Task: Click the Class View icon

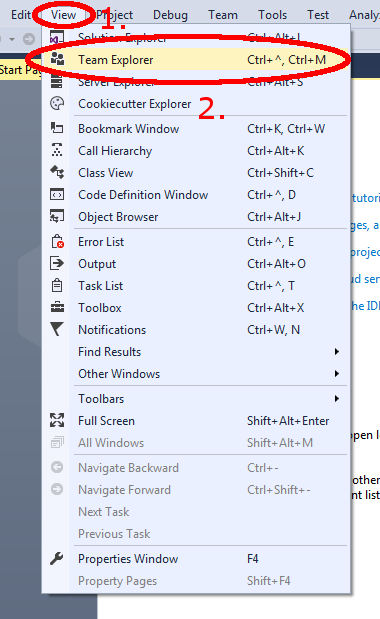Action: click(57, 173)
